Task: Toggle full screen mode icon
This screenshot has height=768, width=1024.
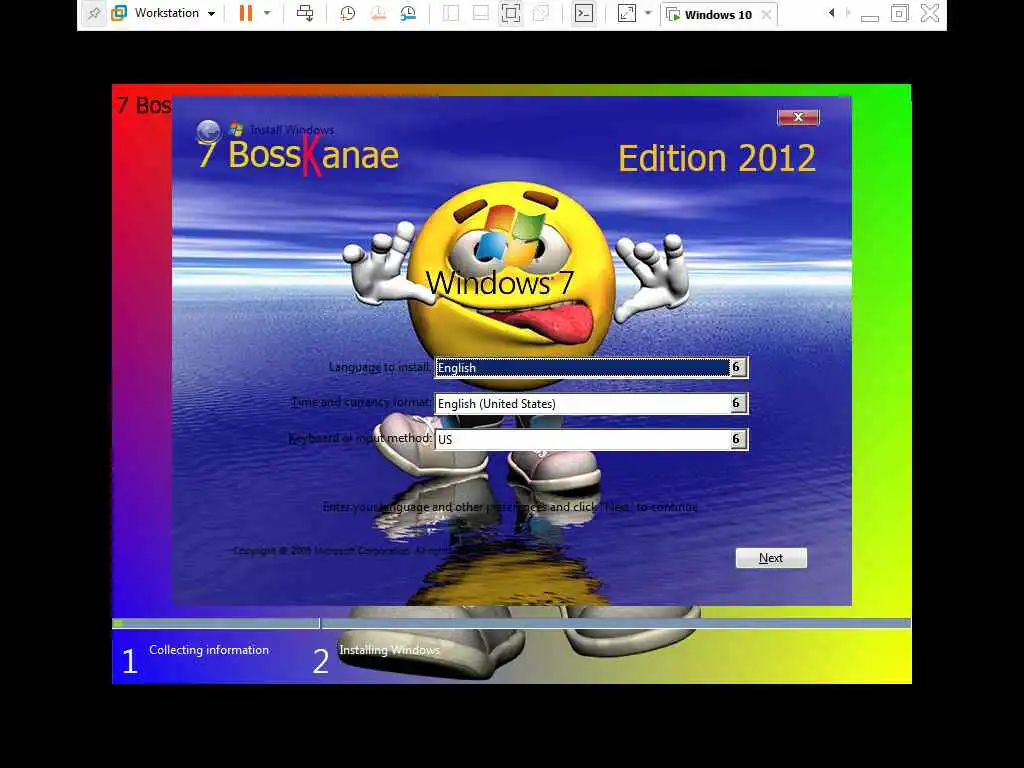Action: click(511, 13)
